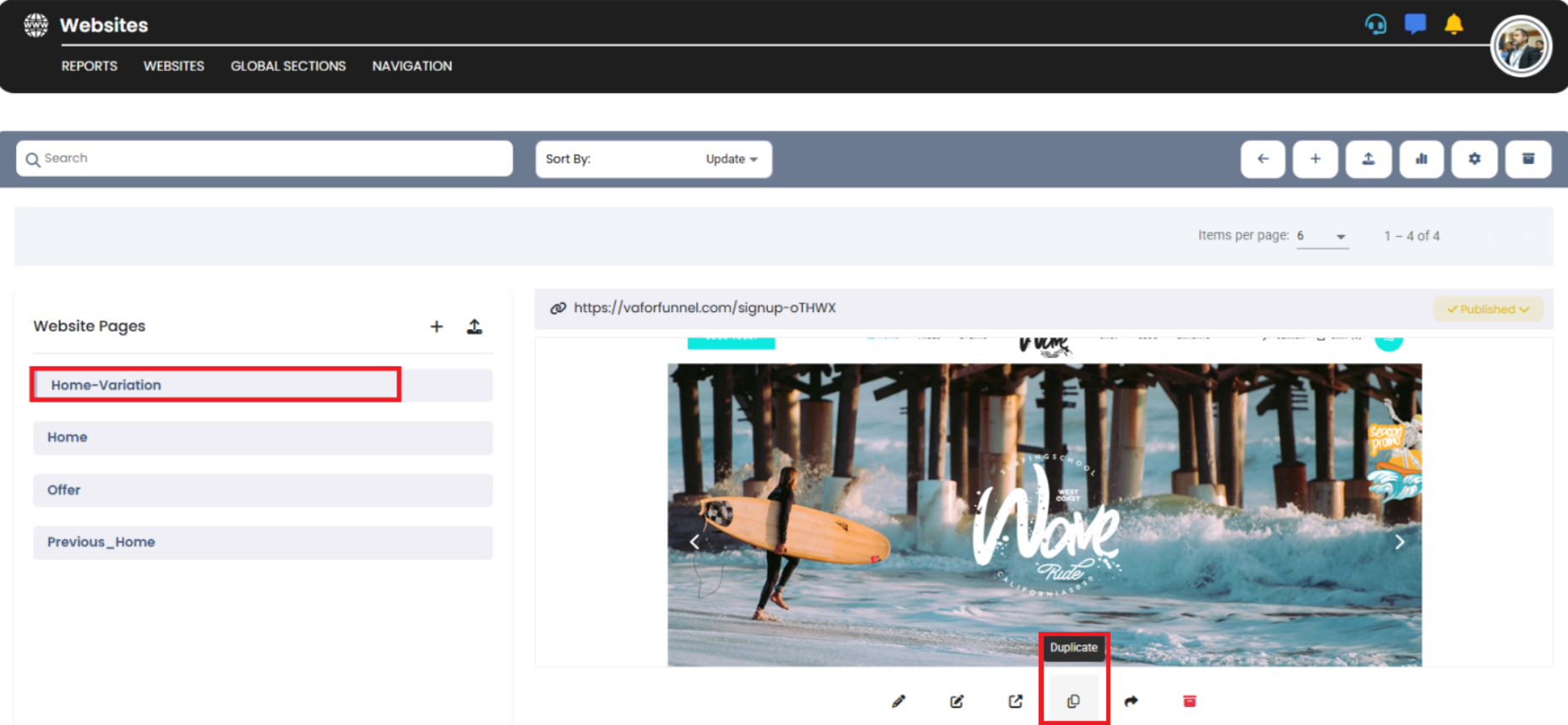Click the statistics bar chart button

1421,159
